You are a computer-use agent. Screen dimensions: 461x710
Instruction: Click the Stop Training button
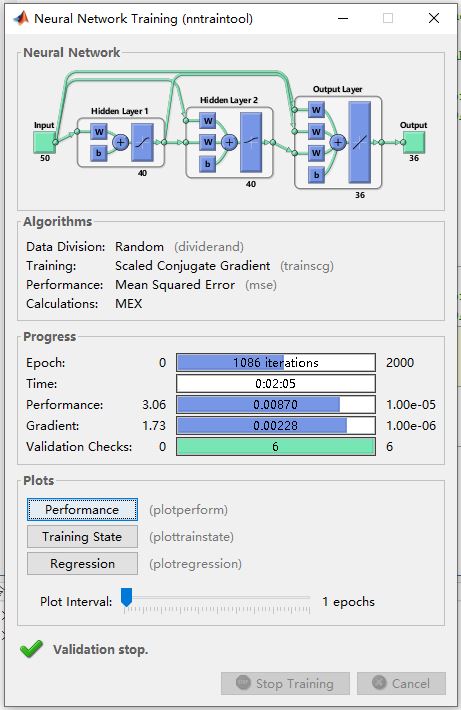(285, 683)
